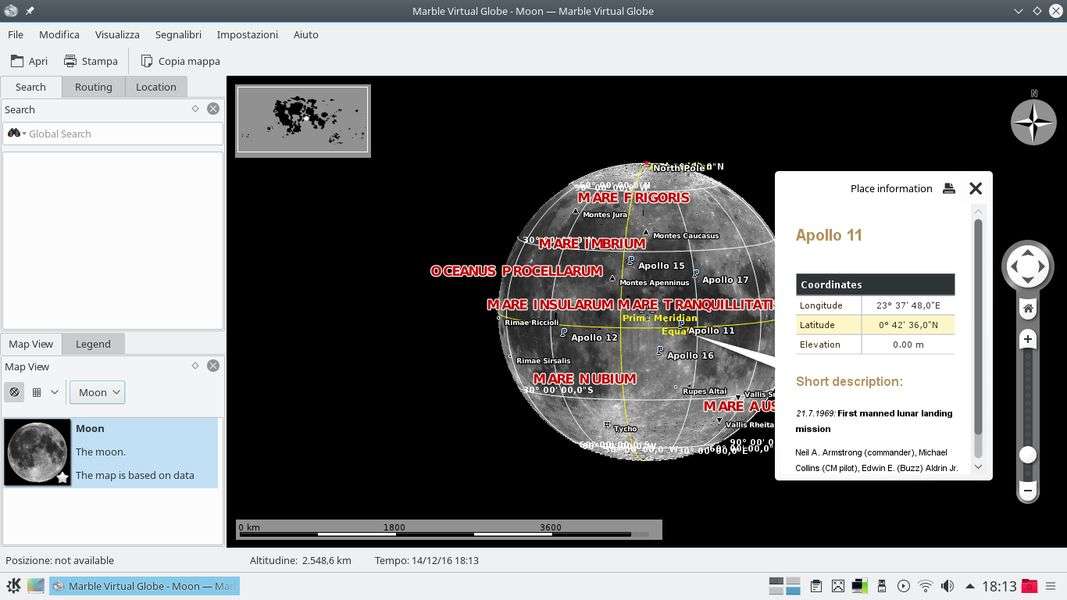Click Copia mappa toolbar button
The width and height of the screenshot is (1067, 600).
coord(180,61)
